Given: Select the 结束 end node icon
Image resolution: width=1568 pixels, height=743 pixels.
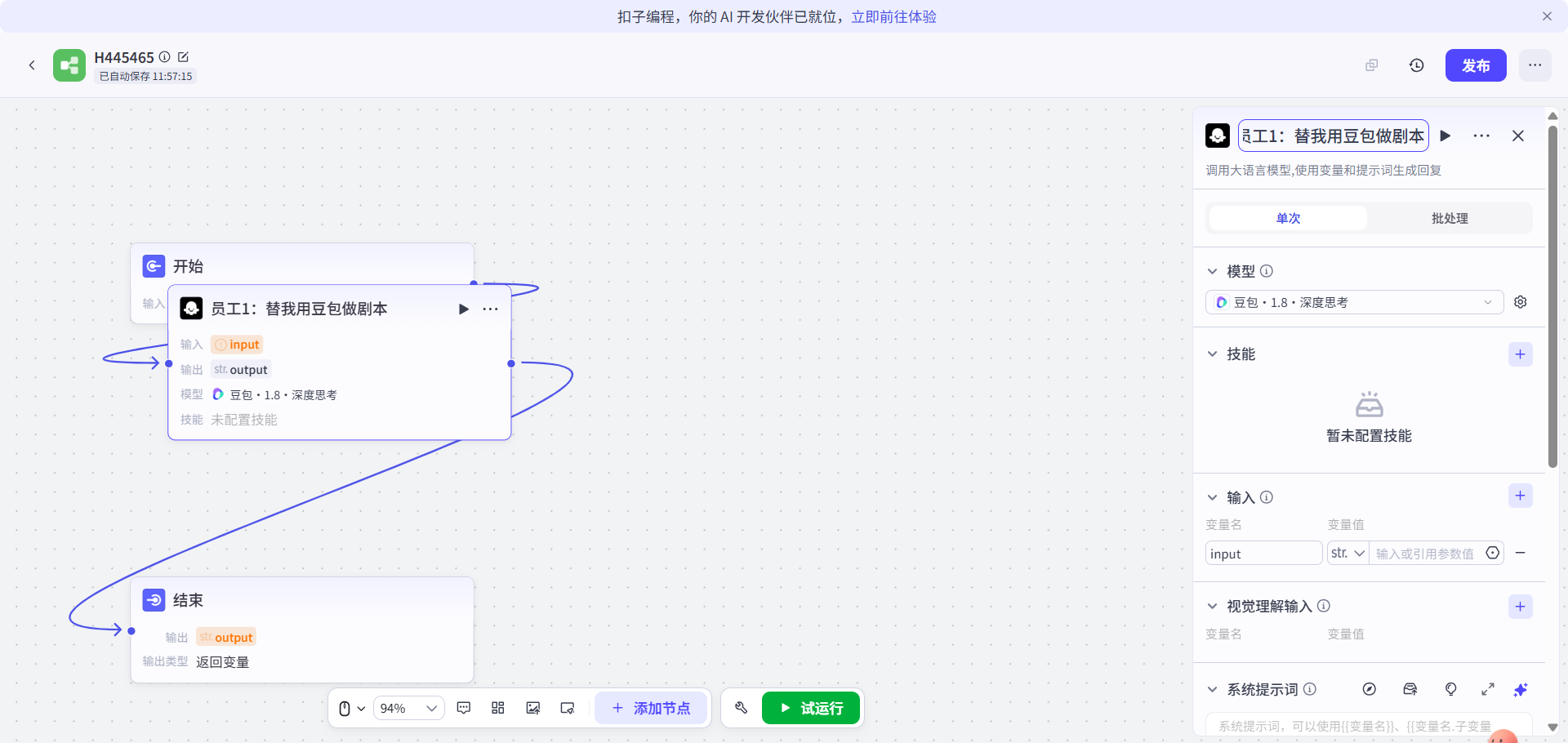Looking at the screenshot, I should coord(154,600).
